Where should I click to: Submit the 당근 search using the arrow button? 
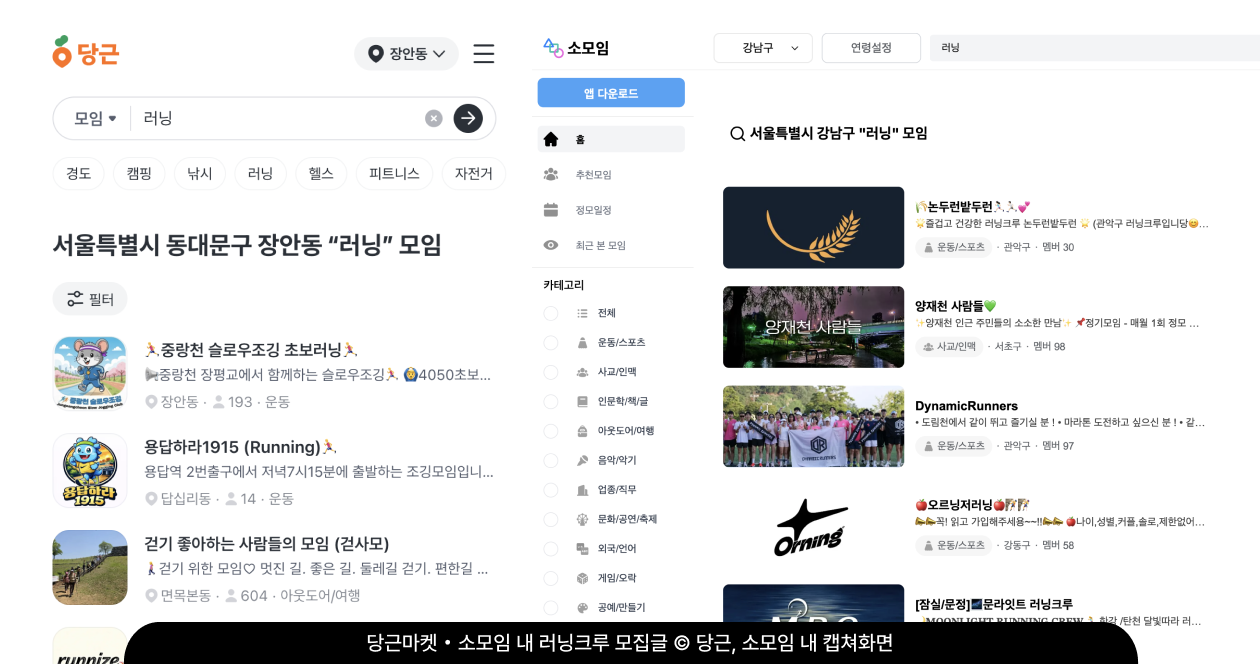click(x=468, y=118)
